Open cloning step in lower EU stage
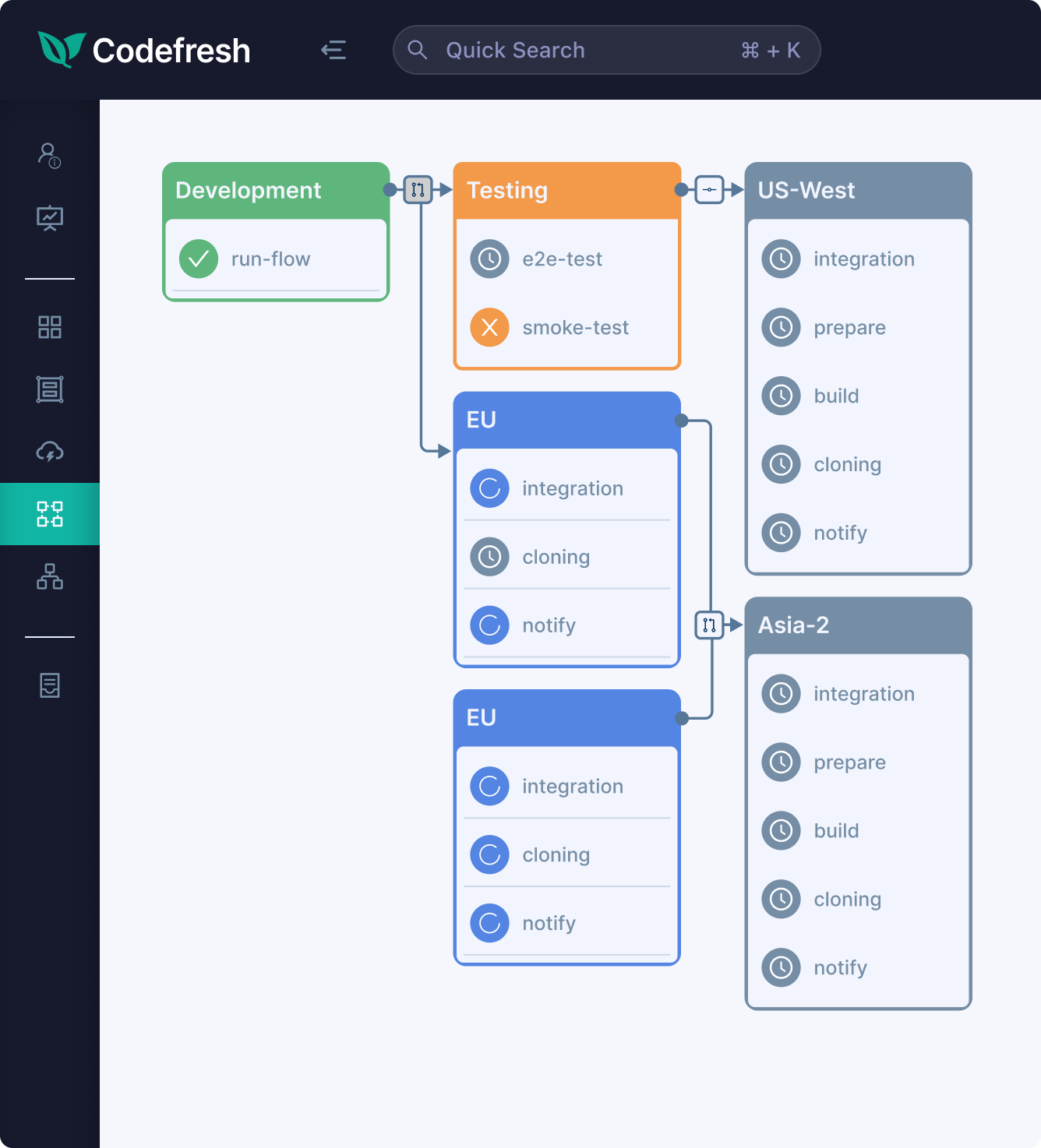Viewport: 1041px width, 1148px height. click(x=567, y=854)
